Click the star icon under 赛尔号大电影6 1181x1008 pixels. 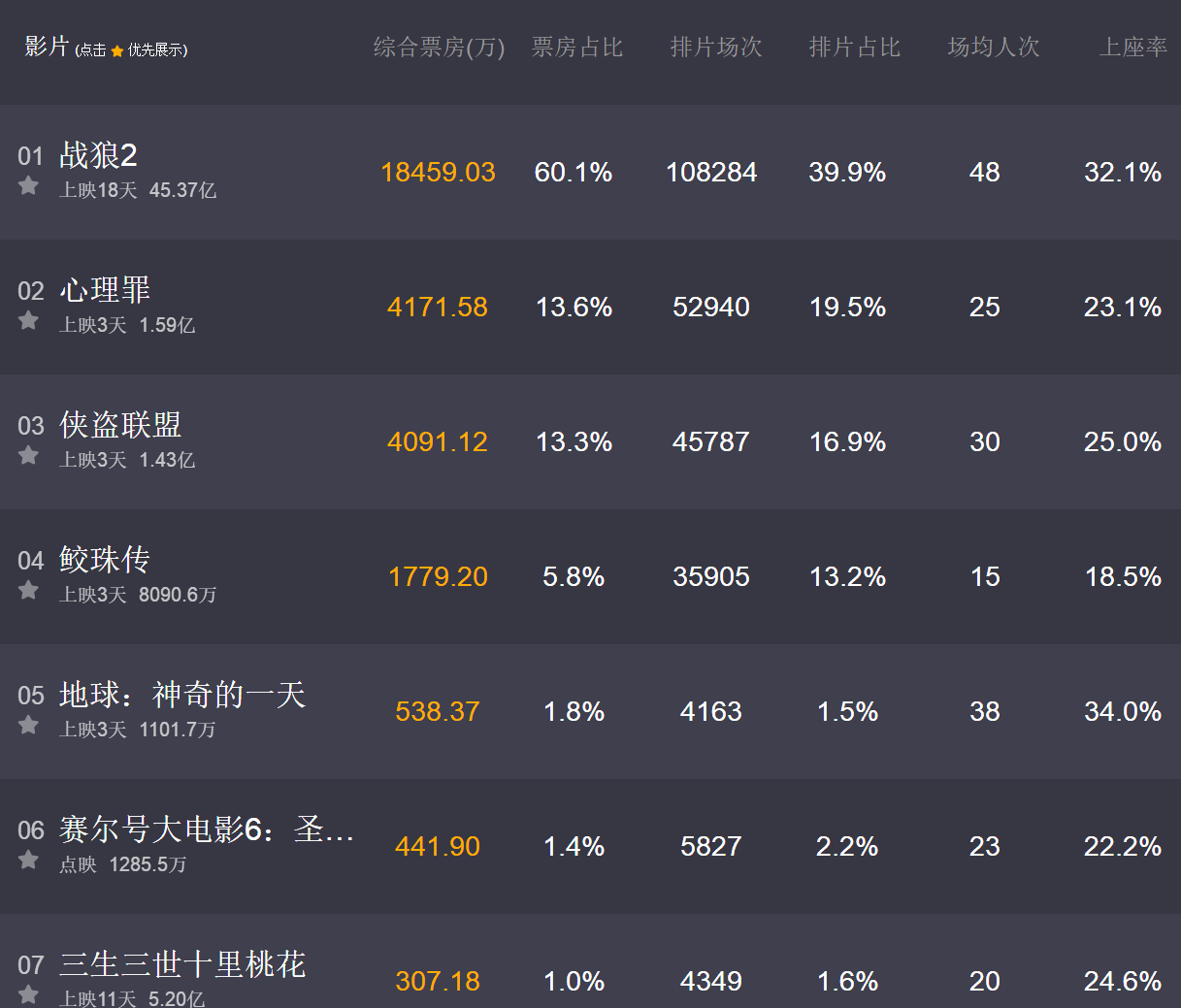coord(27,861)
